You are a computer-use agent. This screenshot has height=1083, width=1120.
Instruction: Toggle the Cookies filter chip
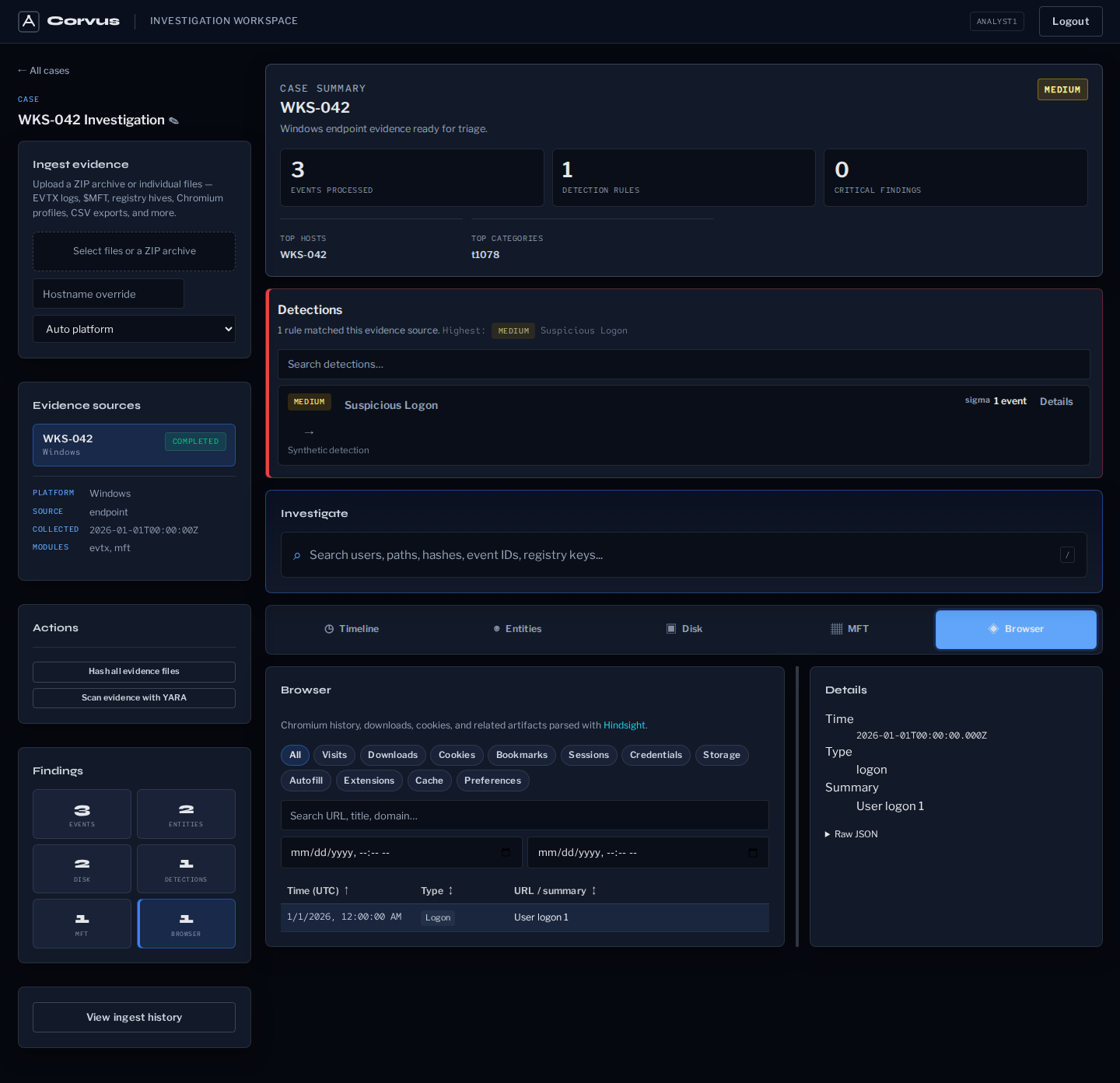click(457, 755)
